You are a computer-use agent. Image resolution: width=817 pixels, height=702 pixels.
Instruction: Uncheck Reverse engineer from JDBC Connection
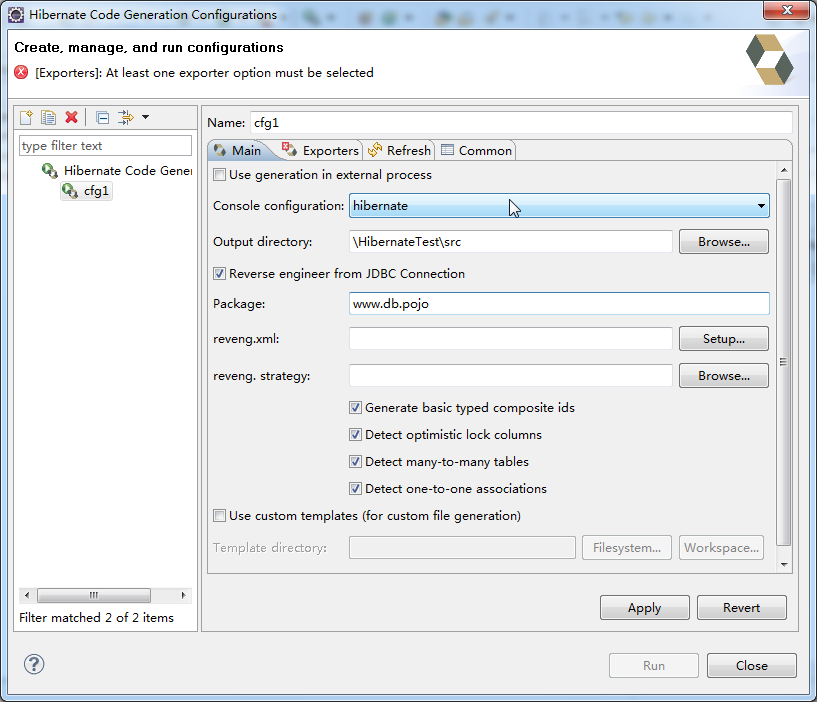219,274
